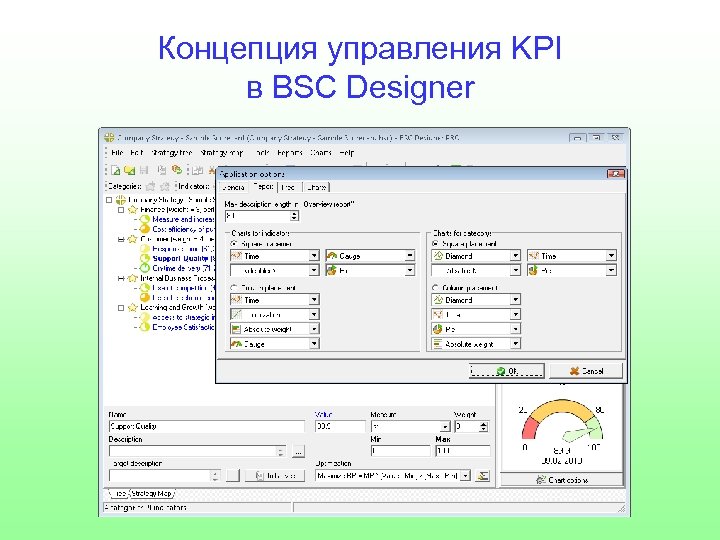Click orange indicator icon of Cost efficiency row
Viewport: 720px width, 540px height.
click(x=145, y=229)
